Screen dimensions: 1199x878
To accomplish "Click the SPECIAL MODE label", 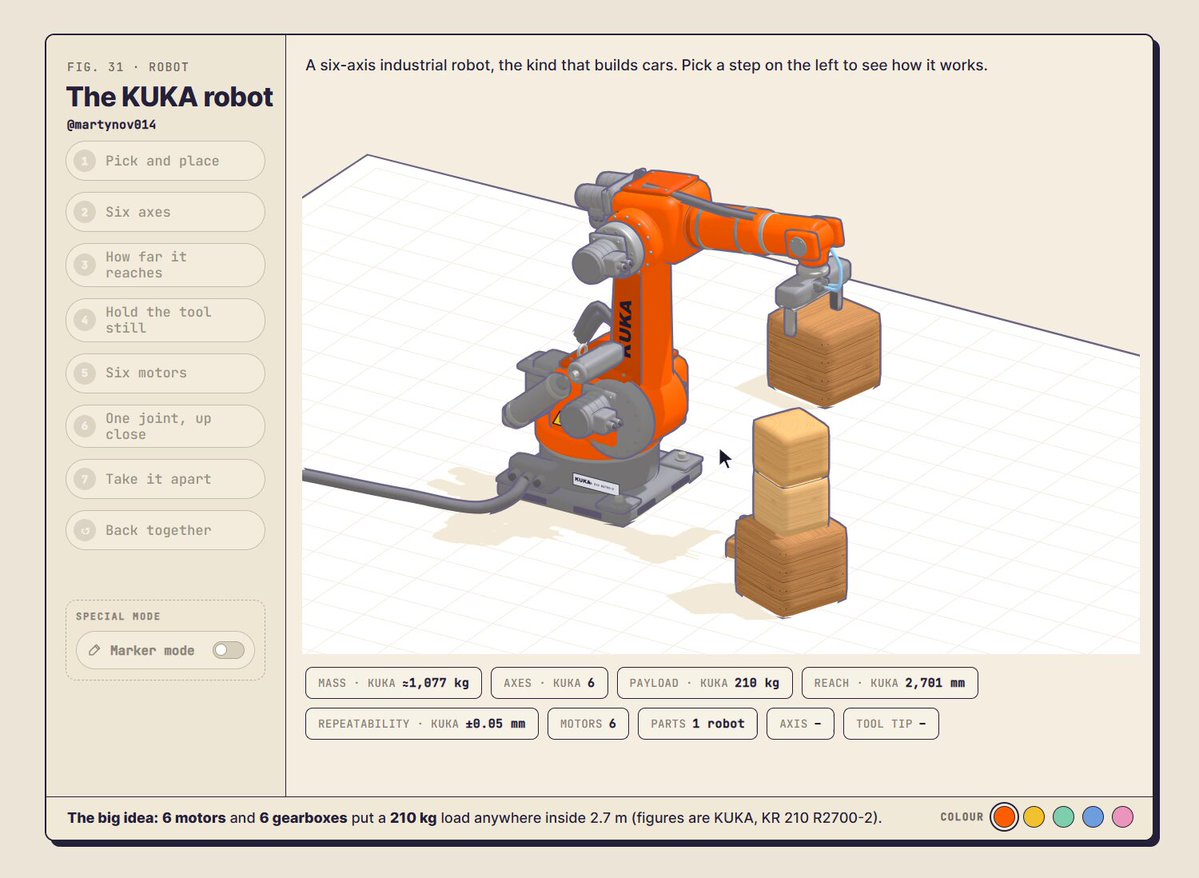I will [x=118, y=616].
